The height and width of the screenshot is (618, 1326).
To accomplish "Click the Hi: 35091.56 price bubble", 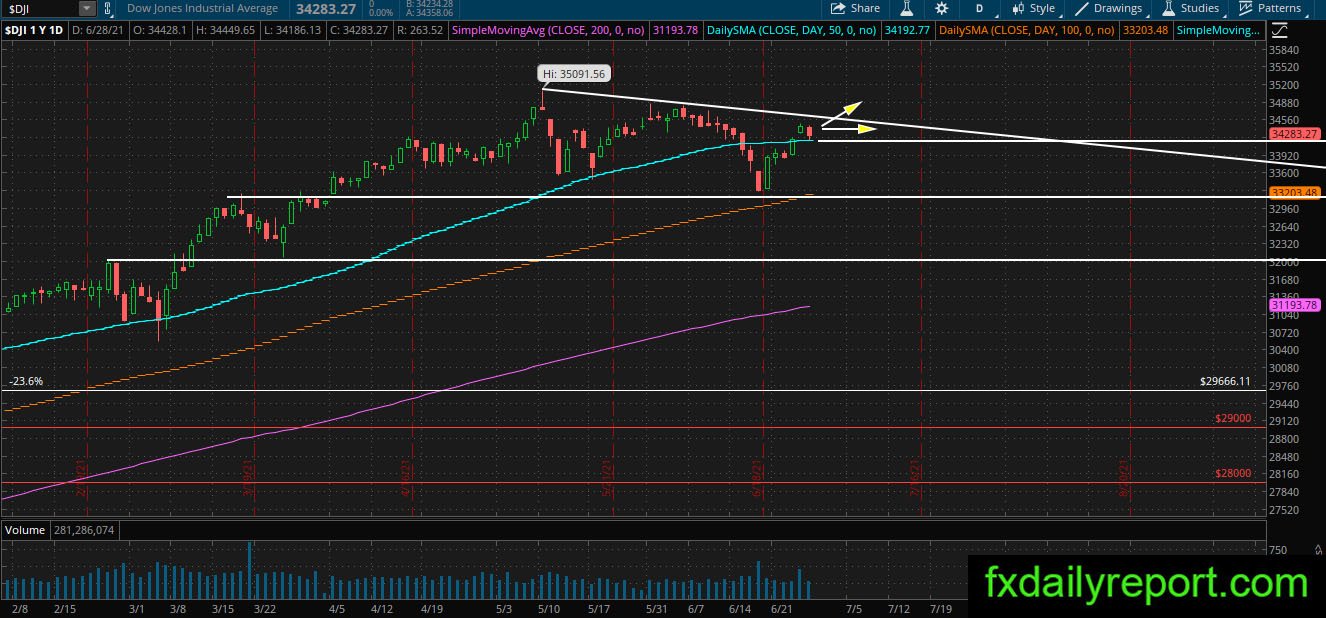I will 574,74.
